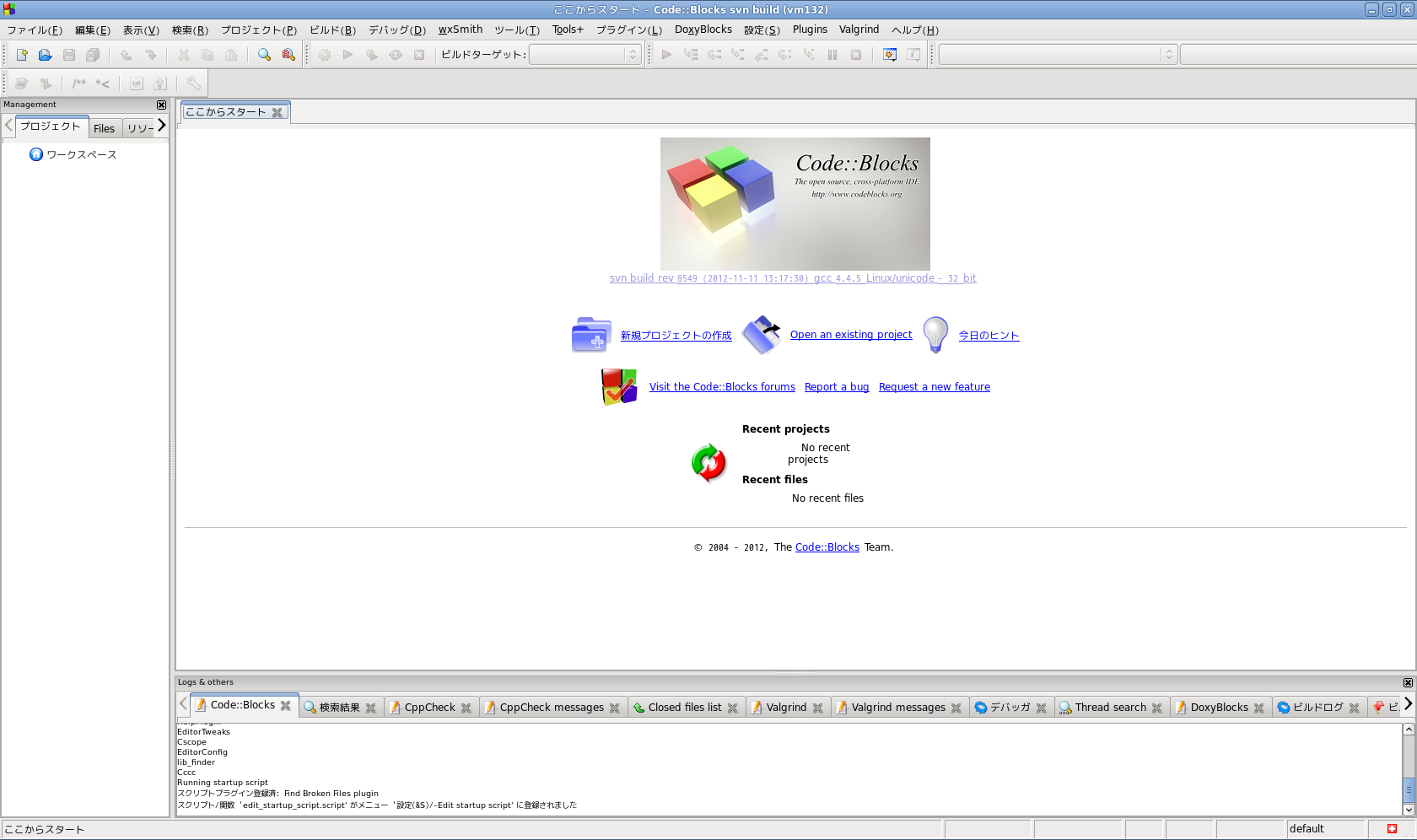Switch to the Files tab in Management
The width and height of the screenshot is (1417, 840).
tap(105, 128)
